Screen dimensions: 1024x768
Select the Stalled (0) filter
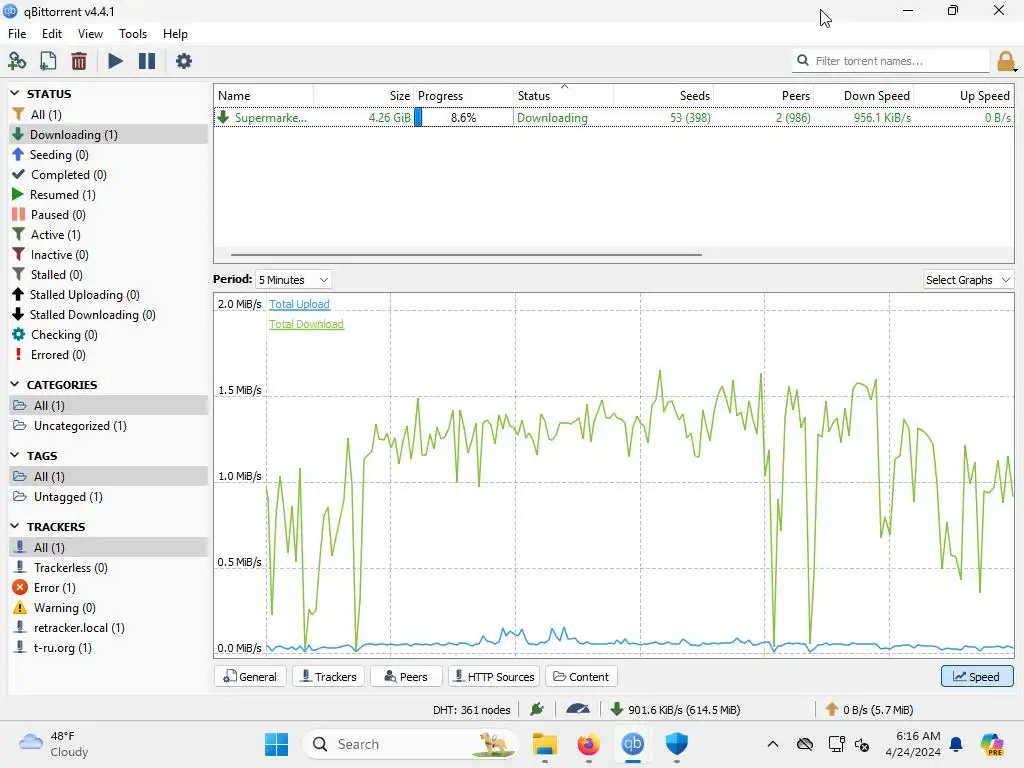point(108,275)
